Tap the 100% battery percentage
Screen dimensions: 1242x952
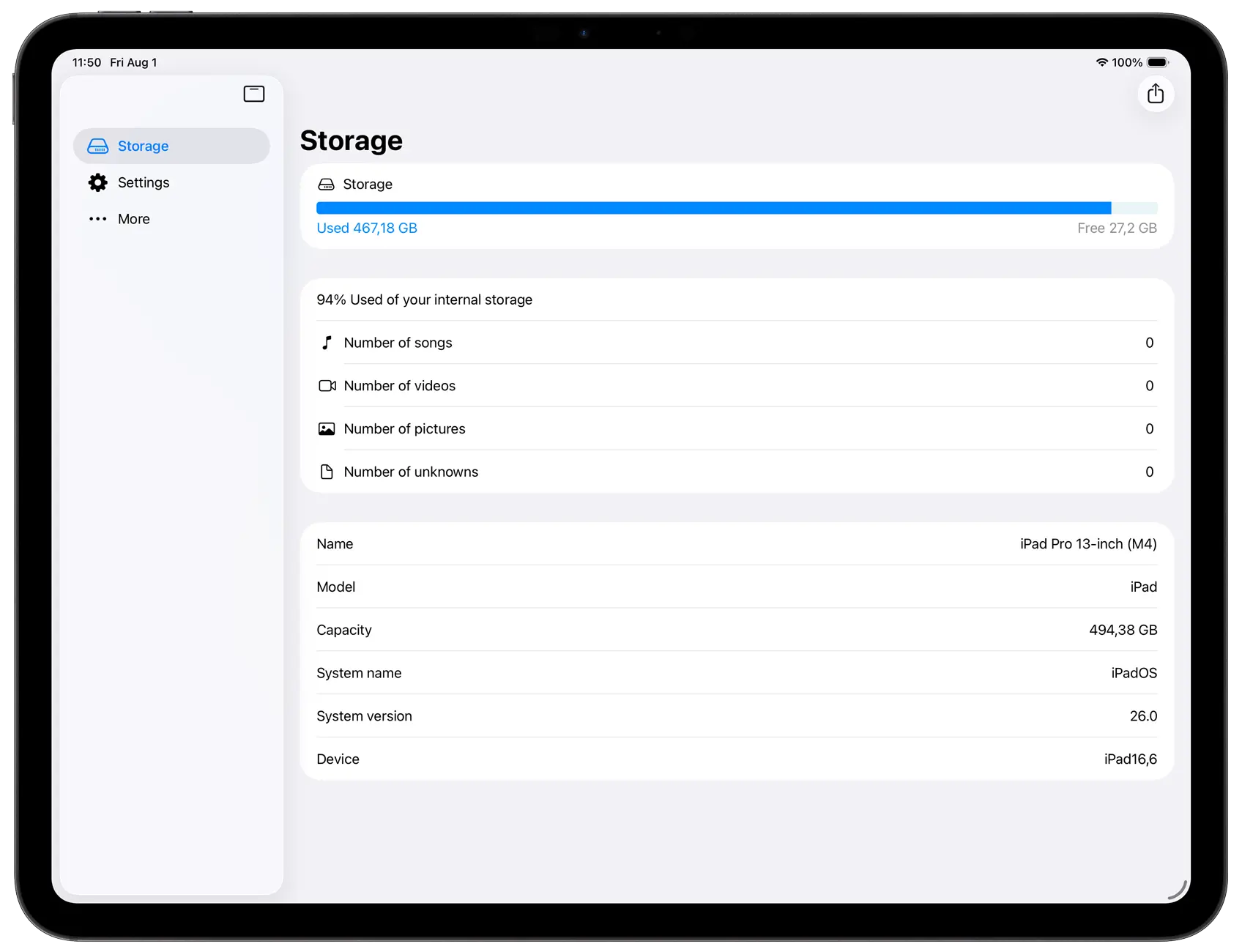(x=1127, y=62)
